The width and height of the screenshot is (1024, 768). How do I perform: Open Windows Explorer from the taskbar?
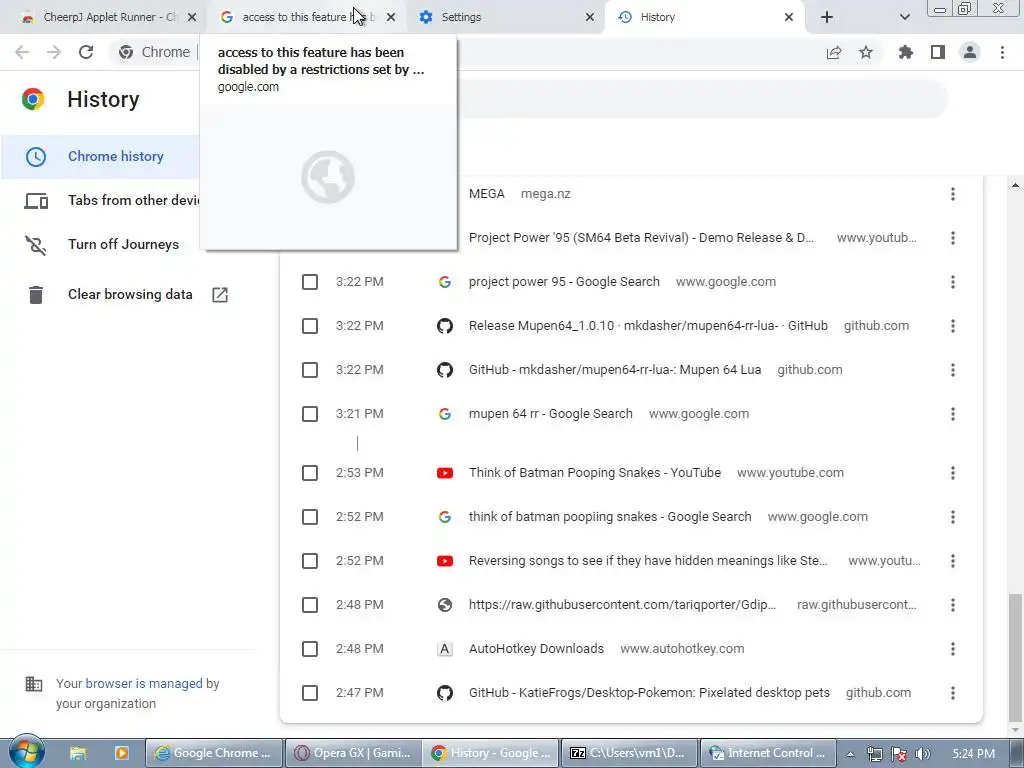coord(78,753)
